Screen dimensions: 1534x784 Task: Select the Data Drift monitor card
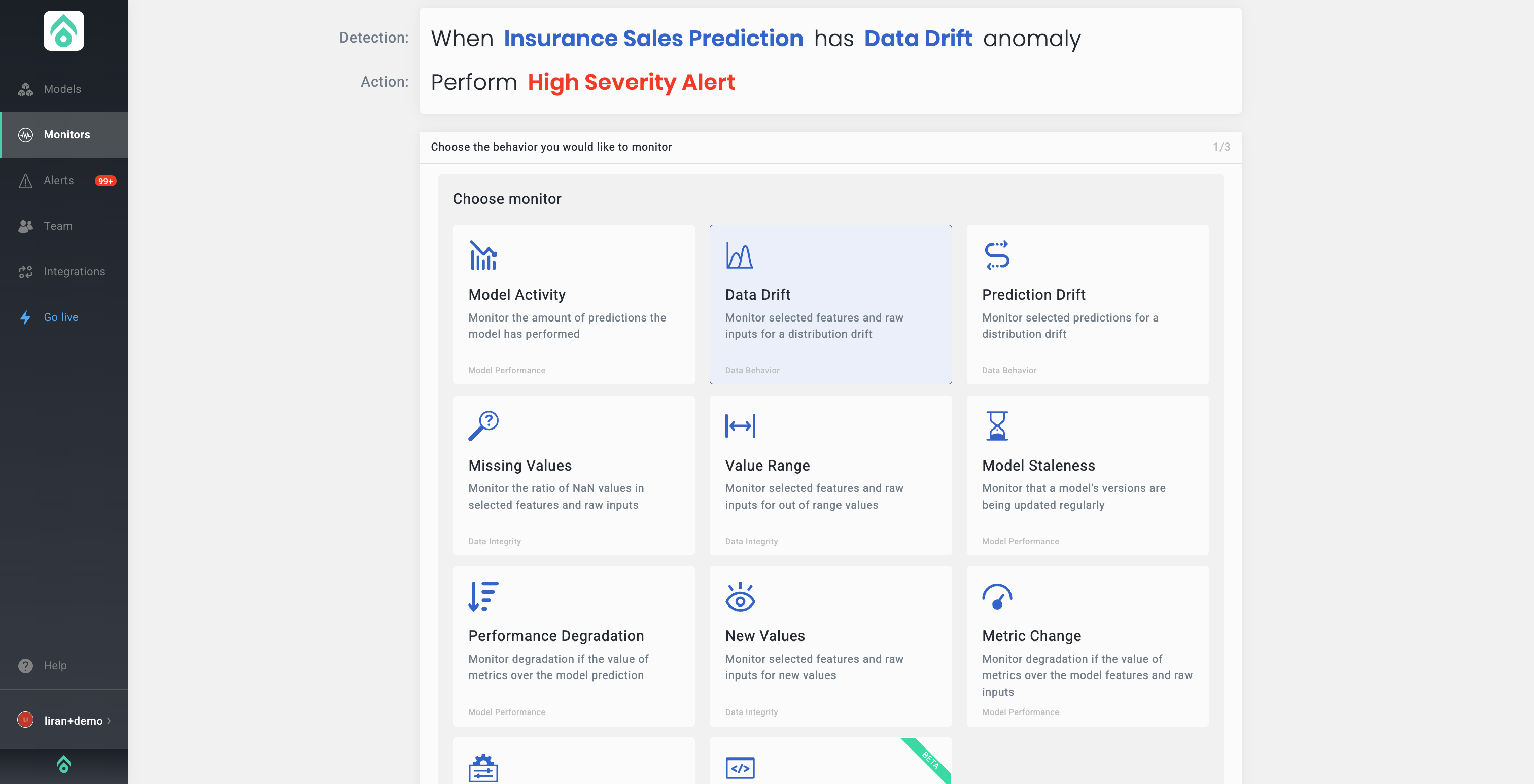point(830,304)
